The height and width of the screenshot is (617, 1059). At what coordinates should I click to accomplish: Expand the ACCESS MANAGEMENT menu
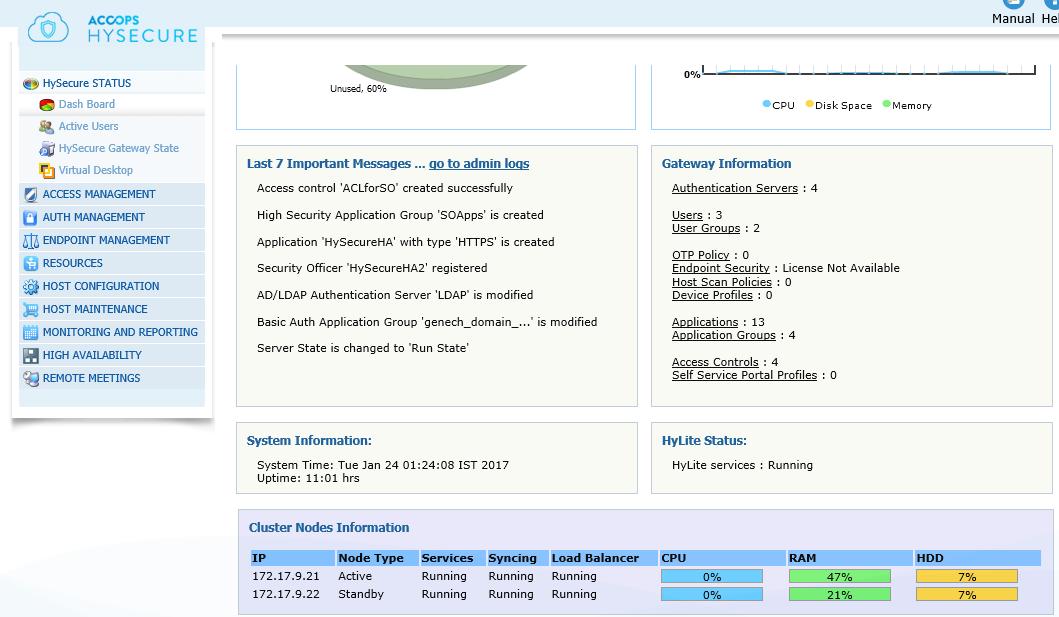pos(99,194)
